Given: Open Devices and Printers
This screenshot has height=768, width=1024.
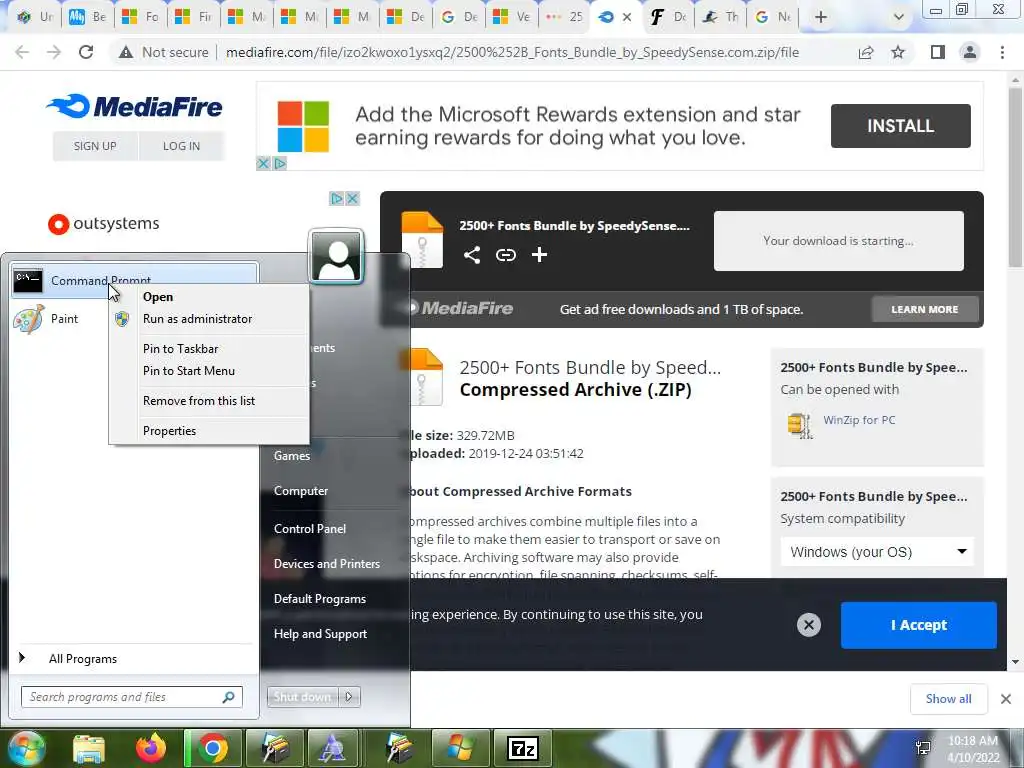Looking at the screenshot, I should (x=327, y=564).
